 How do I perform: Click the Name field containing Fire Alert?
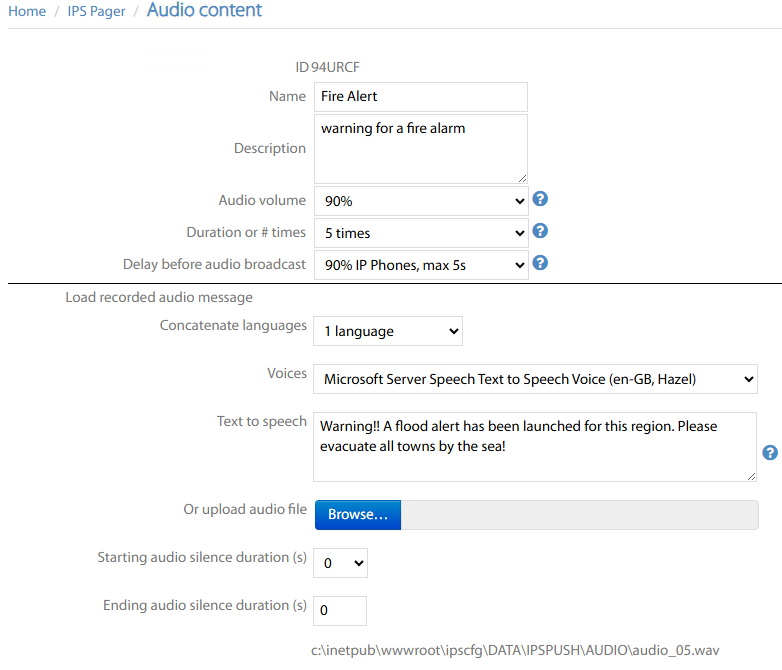[x=420, y=97]
